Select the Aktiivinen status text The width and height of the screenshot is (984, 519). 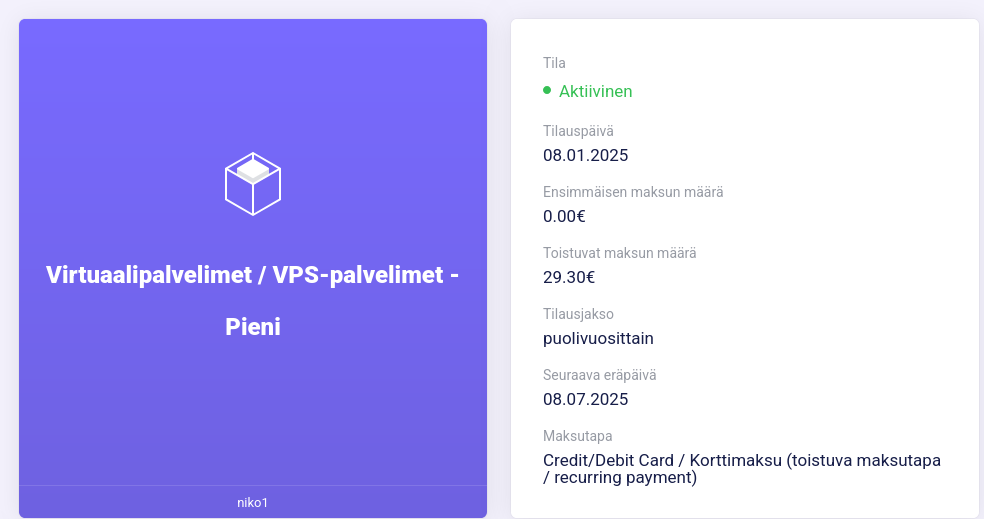click(596, 92)
